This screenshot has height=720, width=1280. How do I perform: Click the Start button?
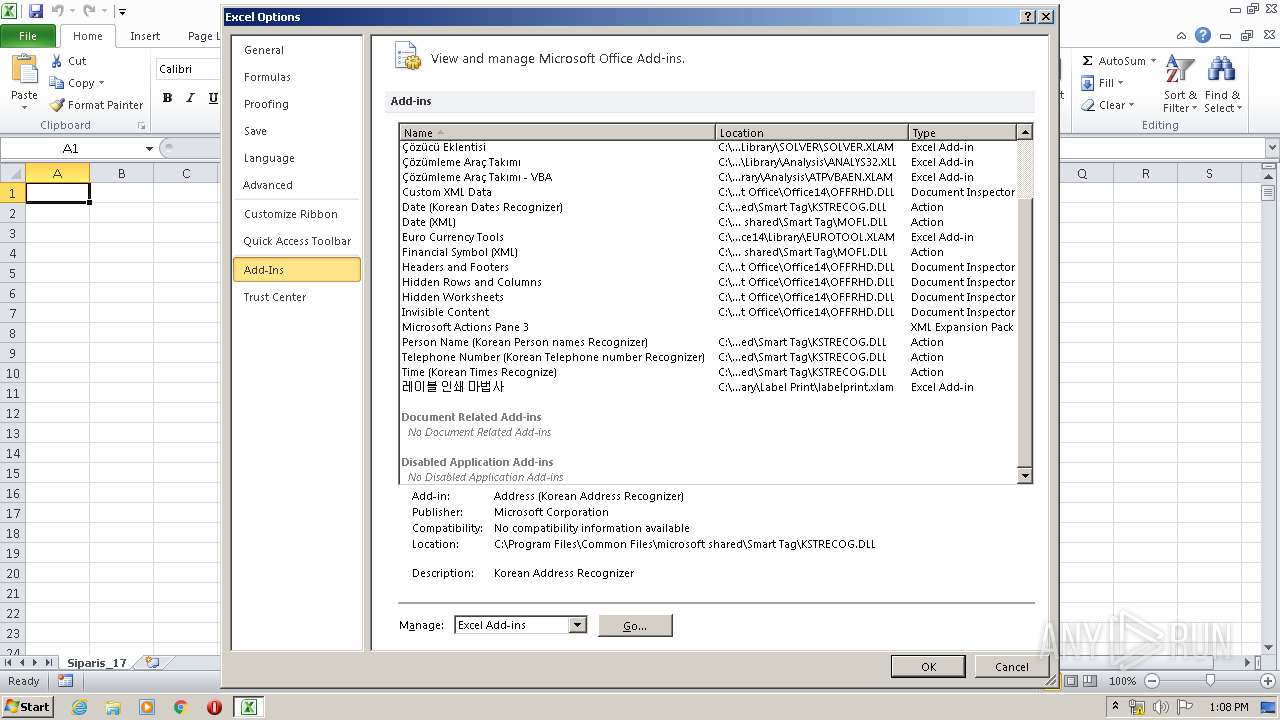pos(27,707)
